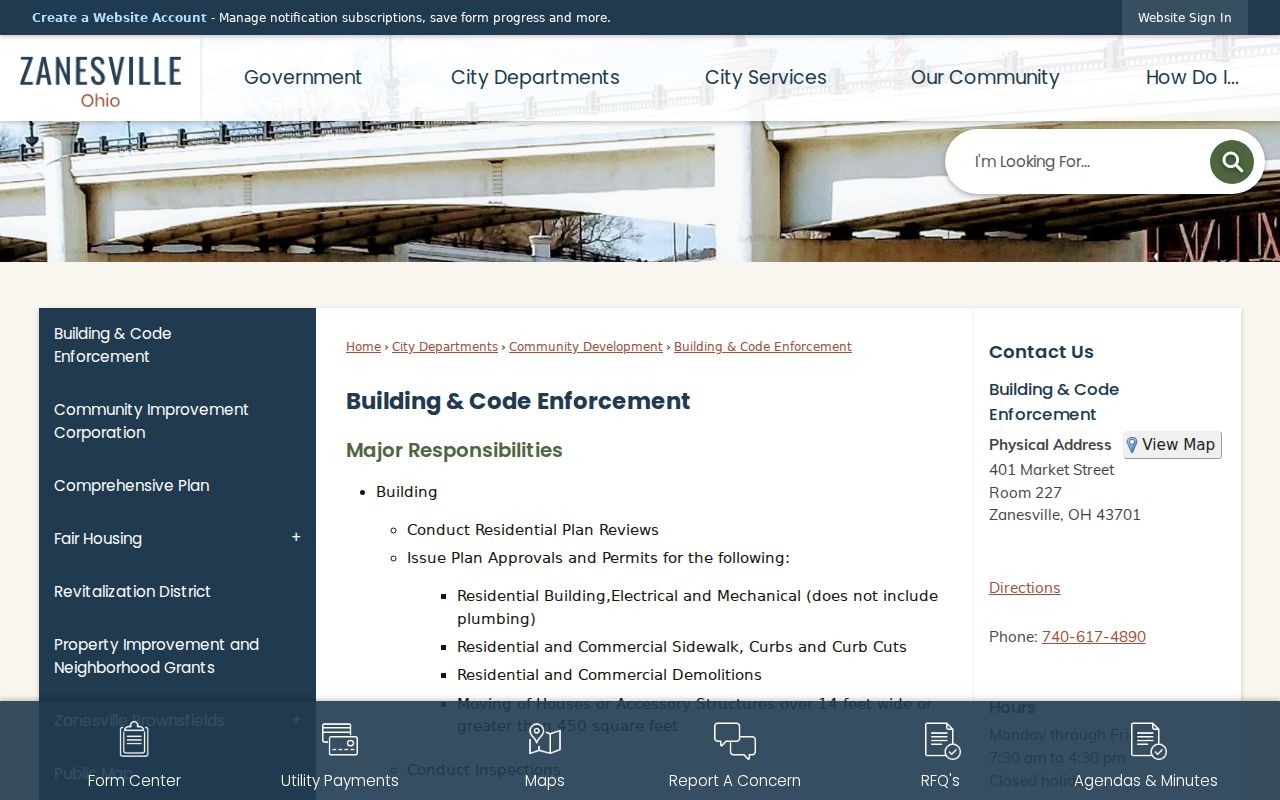Open the City Departments menu
The height and width of the screenshot is (800, 1280).
535,78
